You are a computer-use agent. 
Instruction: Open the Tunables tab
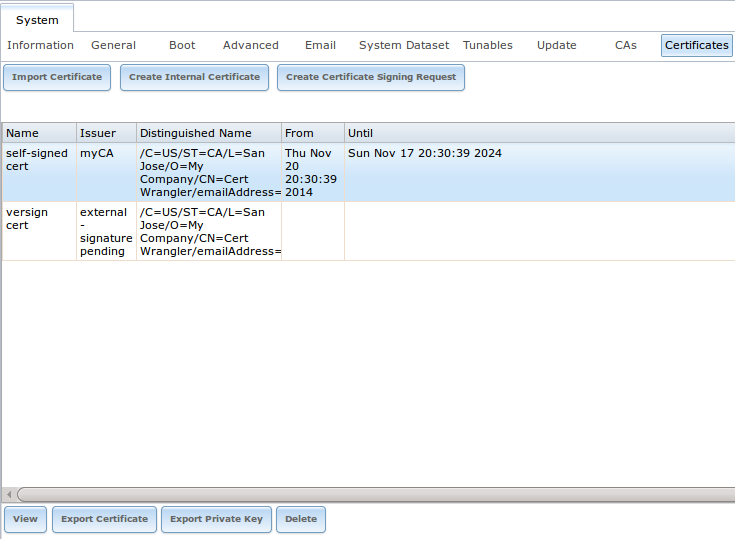[x=488, y=45]
